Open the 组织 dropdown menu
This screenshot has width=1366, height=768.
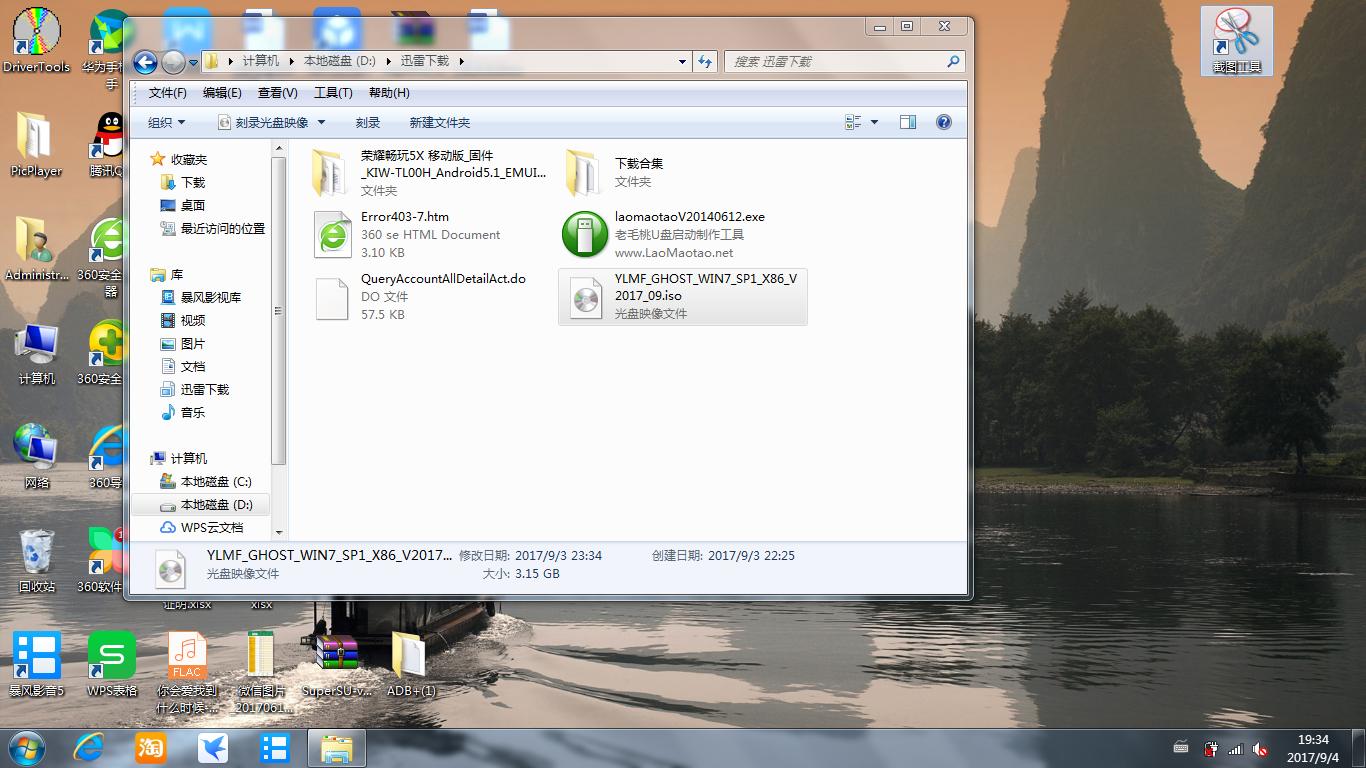[x=166, y=121]
